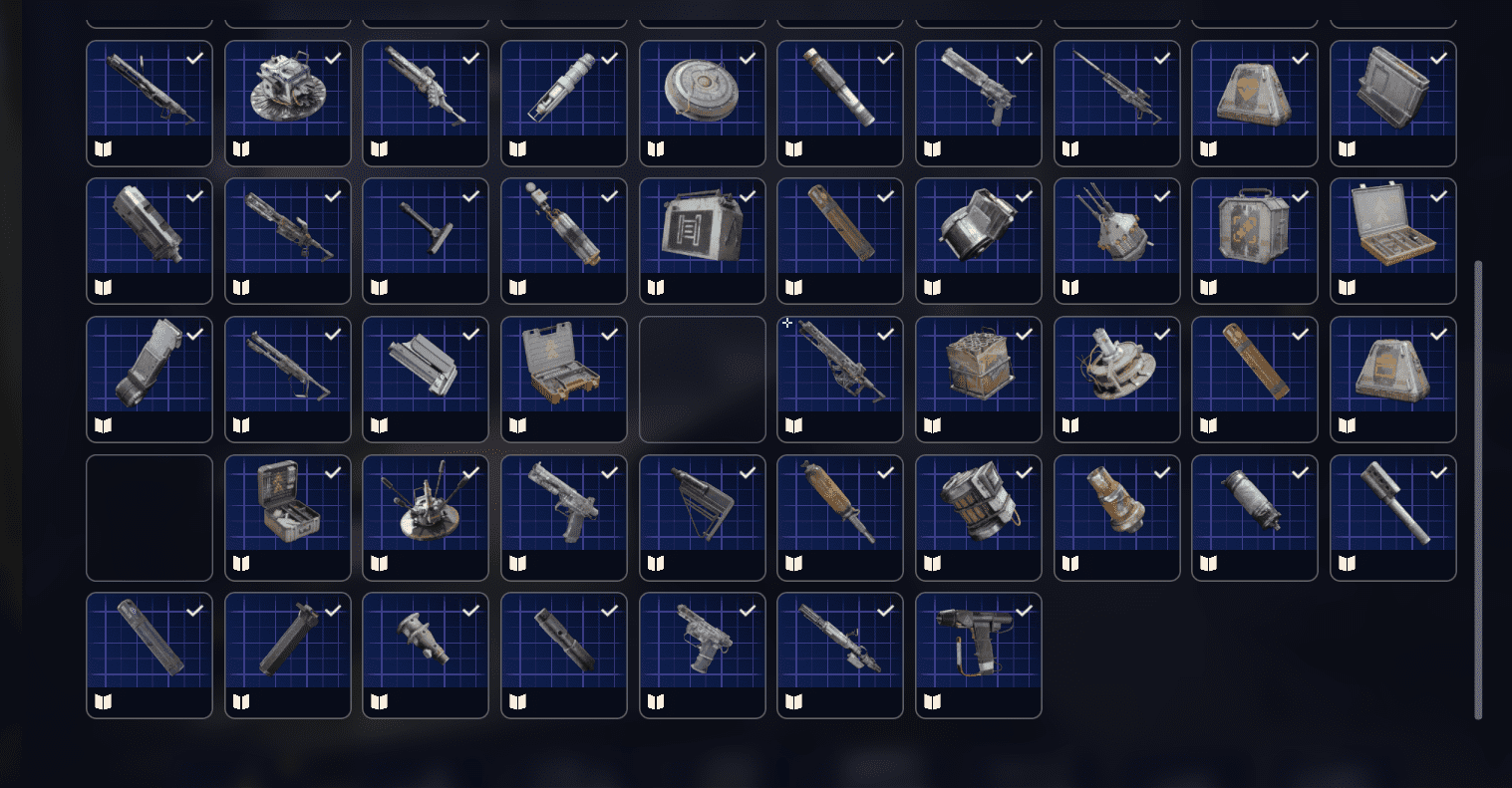Click the book icon under the strapped barrel
1512x788 pixels.
click(x=932, y=563)
